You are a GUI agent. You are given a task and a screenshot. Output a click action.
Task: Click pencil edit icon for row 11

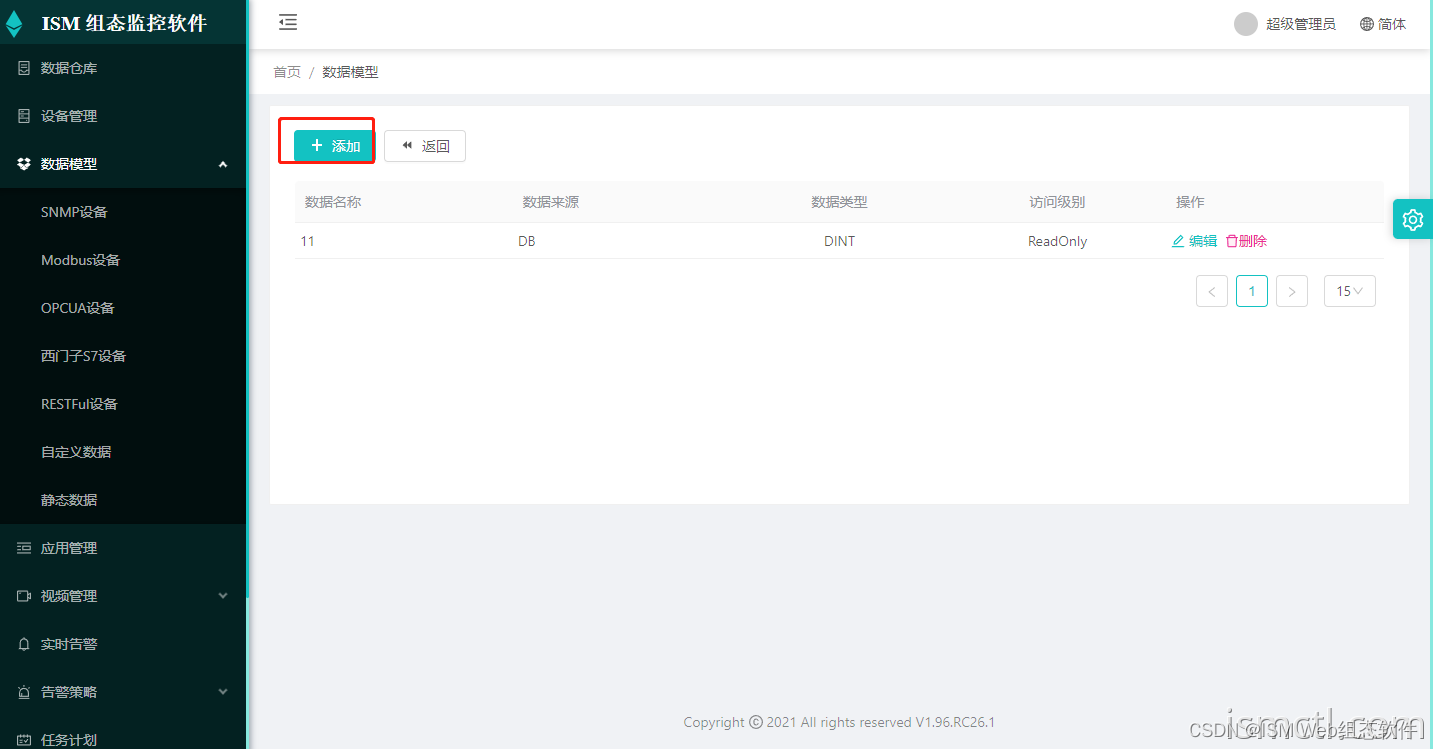point(1178,241)
